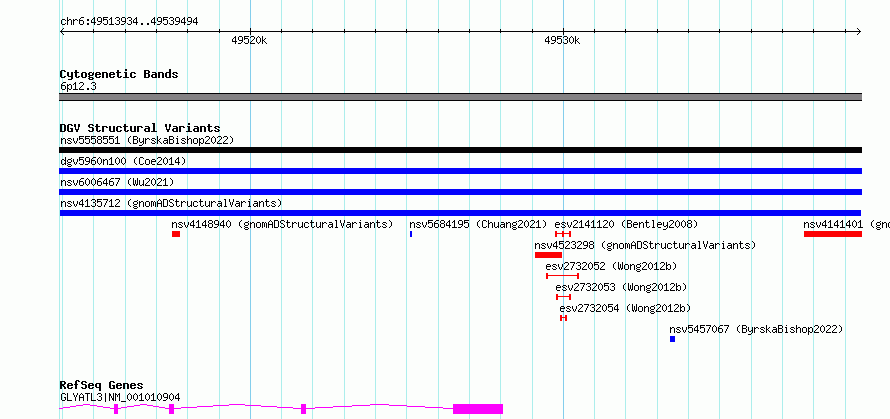This screenshot has height=419, width=890.
Task: Click the nsv5457067 blue variant square
Action: coord(673,339)
